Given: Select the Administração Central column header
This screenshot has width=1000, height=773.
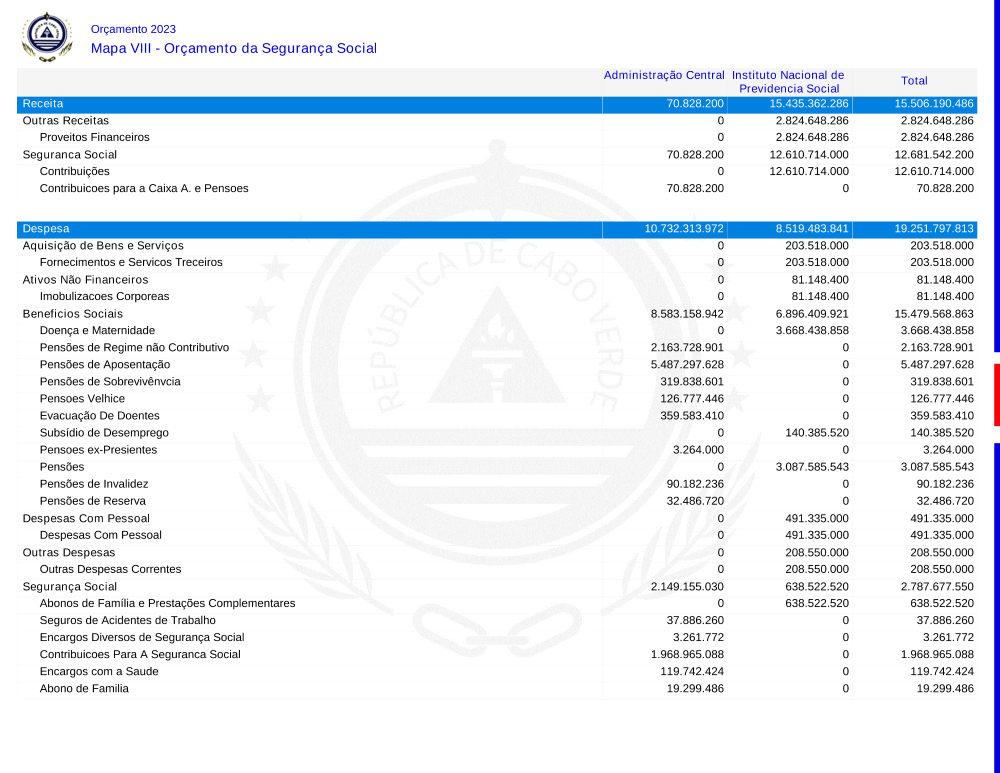Looking at the screenshot, I should [664, 76].
